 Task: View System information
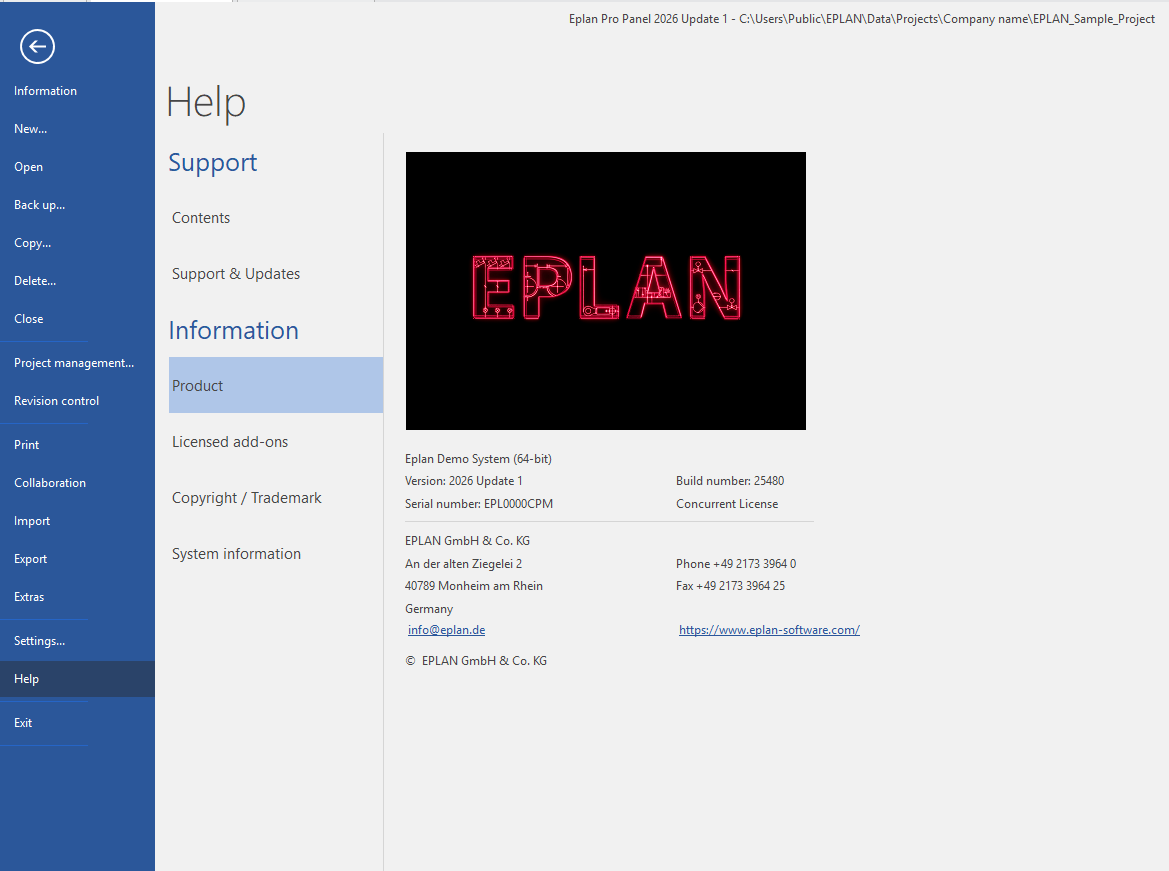click(x=276, y=553)
